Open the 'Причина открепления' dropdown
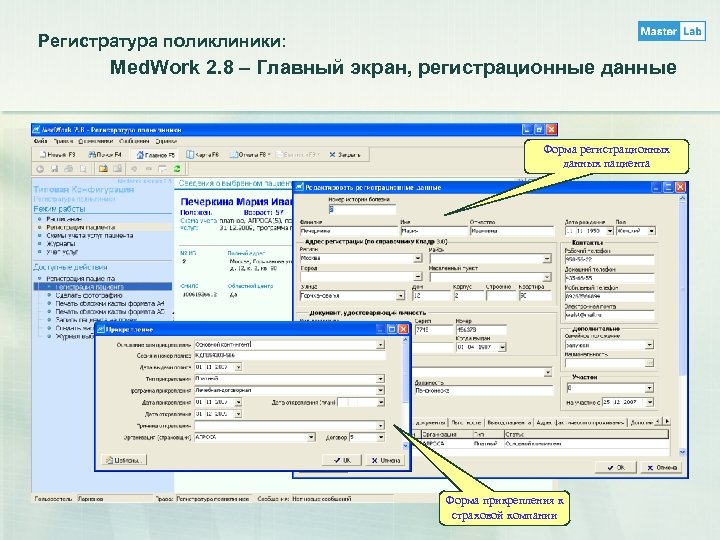Viewport: 720px width, 540px height. (381, 425)
